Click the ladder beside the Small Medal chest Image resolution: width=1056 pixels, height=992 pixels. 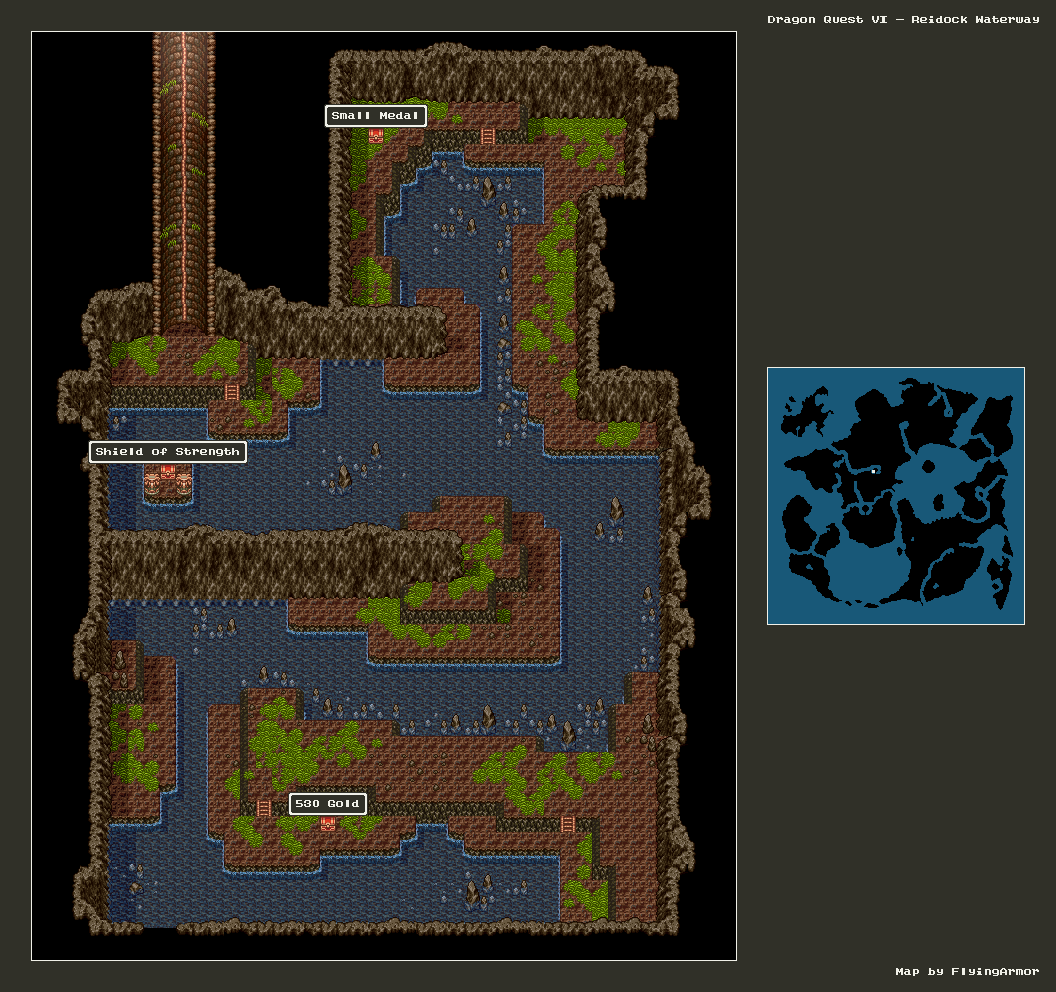pos(488,136)
